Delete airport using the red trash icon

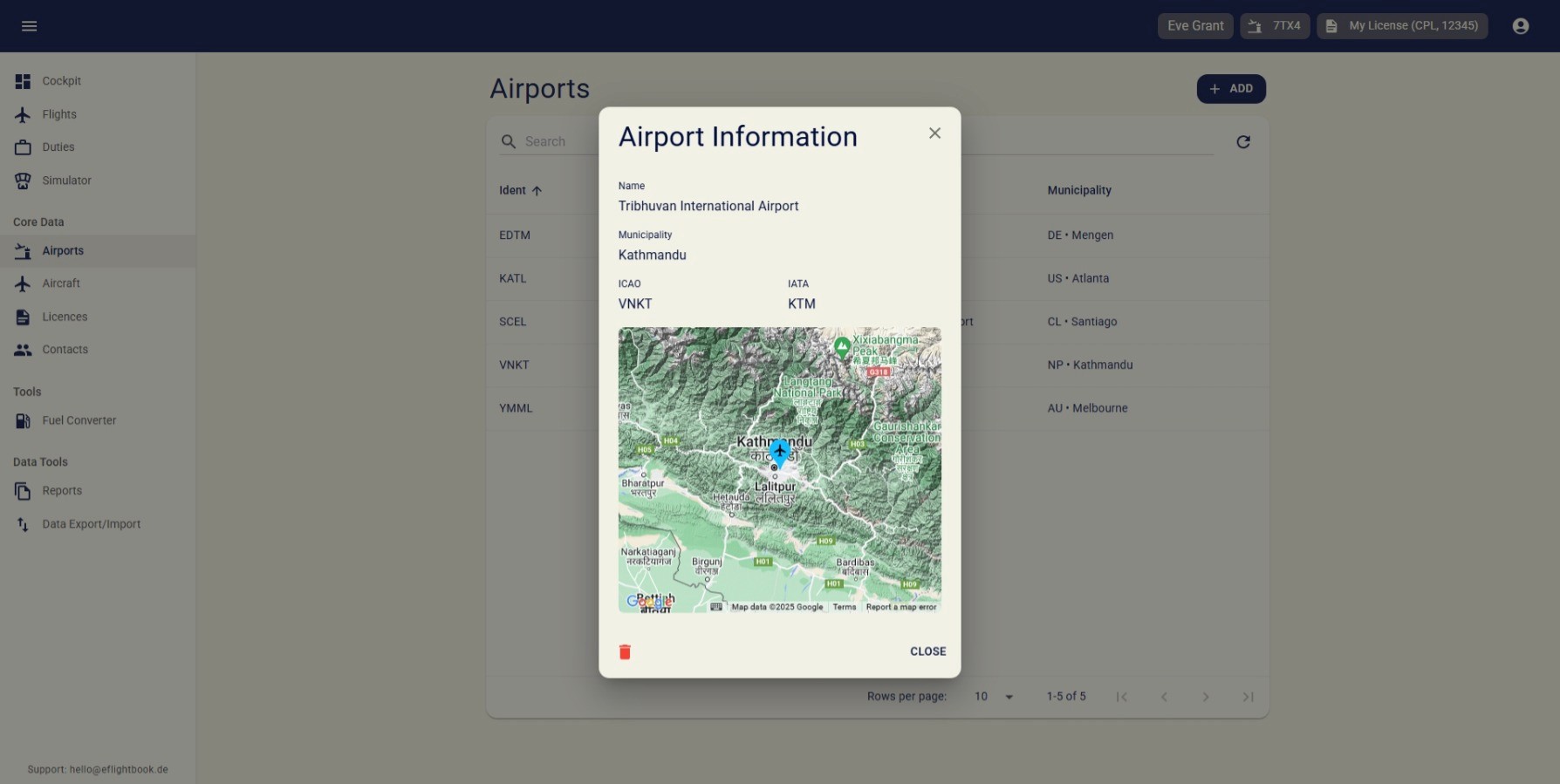point(625,651)
